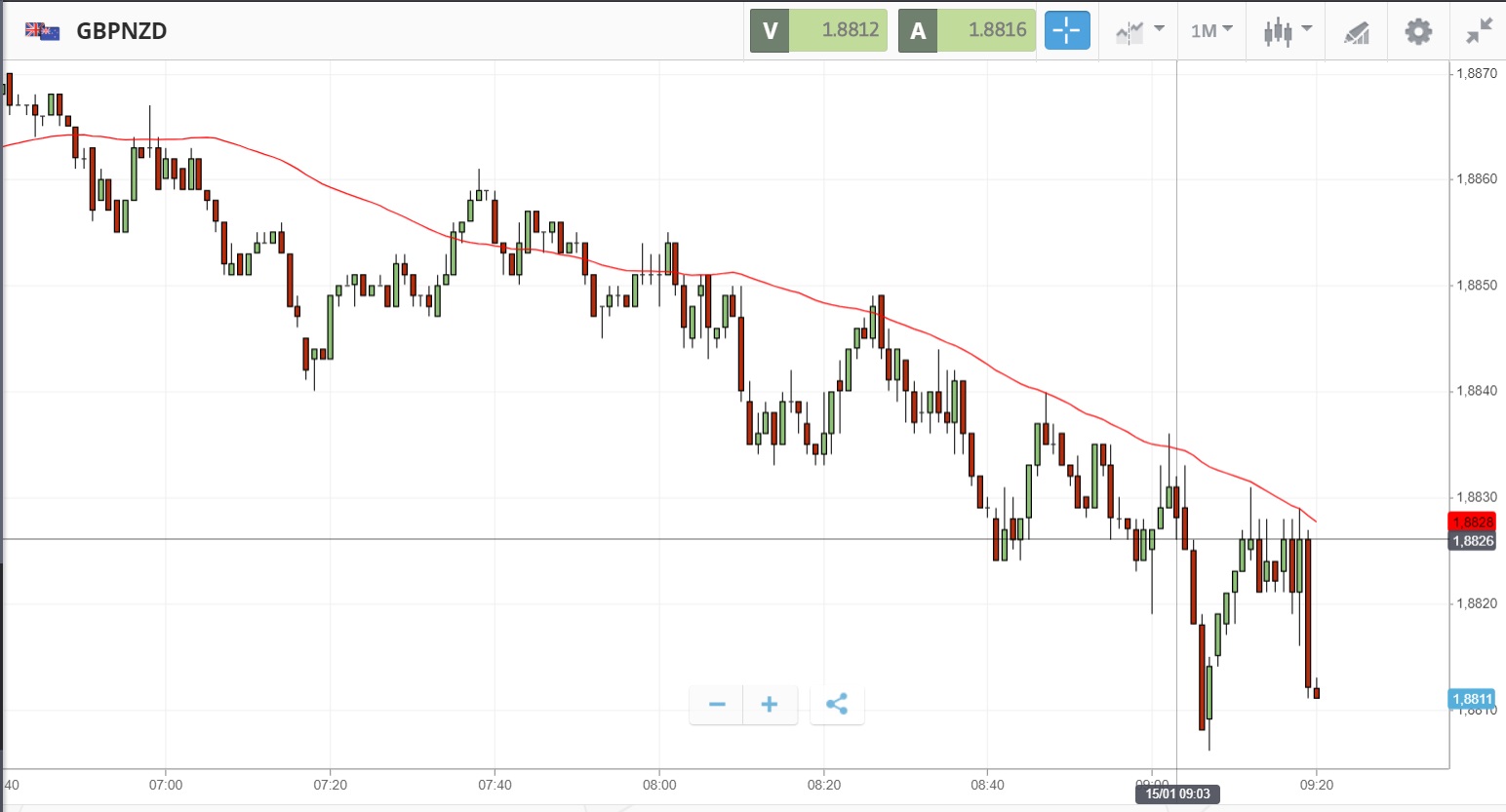Open chart settings gear
The image size is (1506, 812).
tap(1418, 31)
